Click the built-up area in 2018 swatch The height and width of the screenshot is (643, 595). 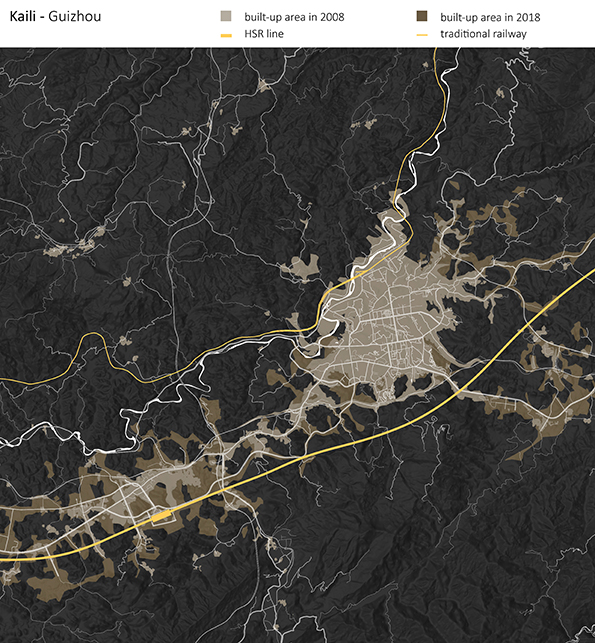[x=422, y=16]
